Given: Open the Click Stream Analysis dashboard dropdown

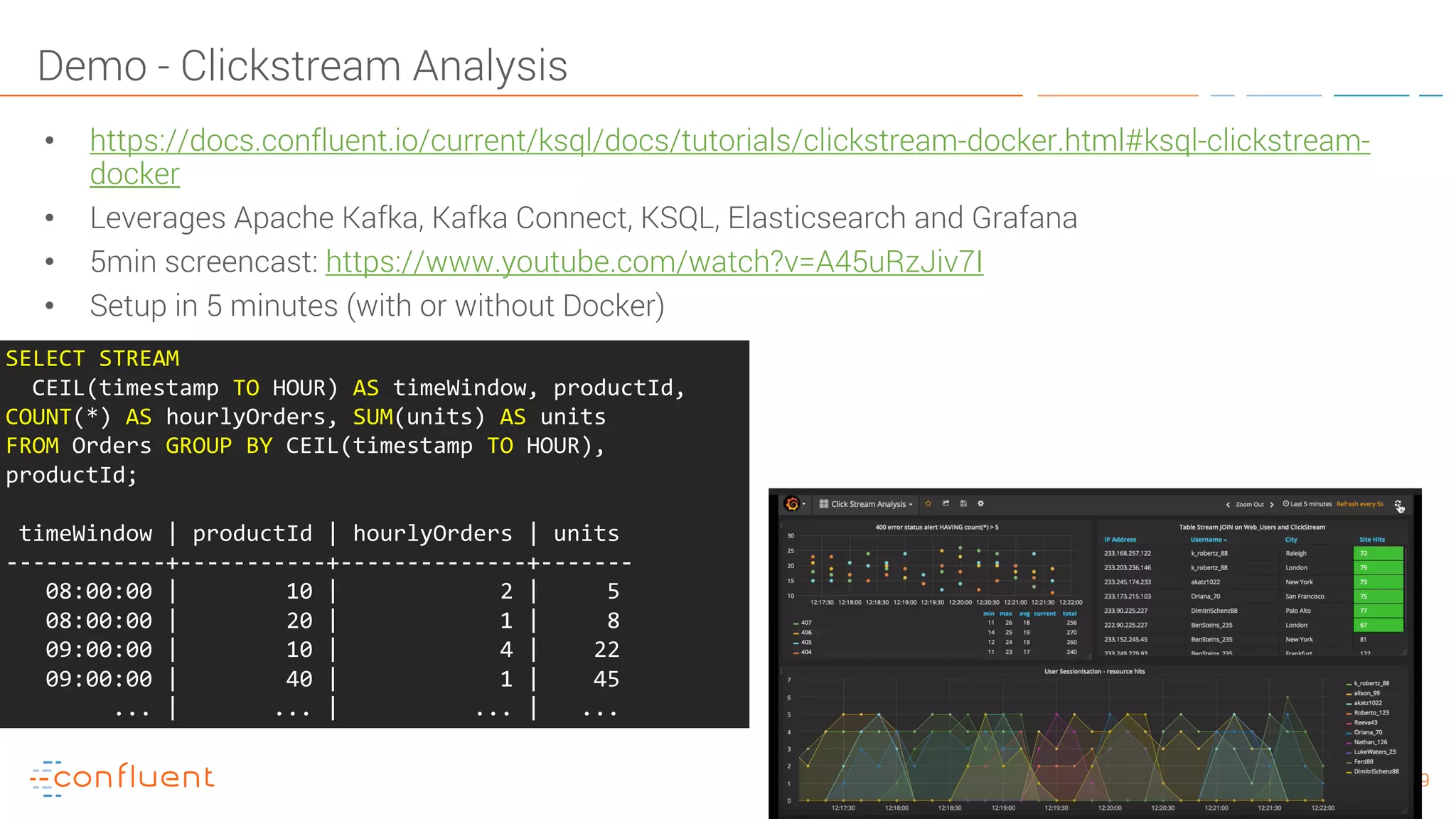Looking at the screenshot, I should (866, 504).
